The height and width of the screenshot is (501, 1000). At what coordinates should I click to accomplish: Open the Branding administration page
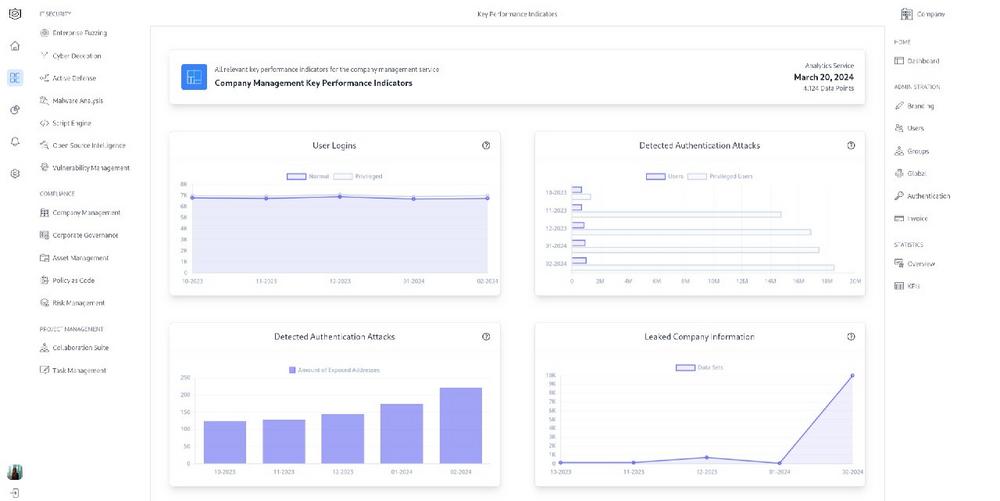(914, 106)
